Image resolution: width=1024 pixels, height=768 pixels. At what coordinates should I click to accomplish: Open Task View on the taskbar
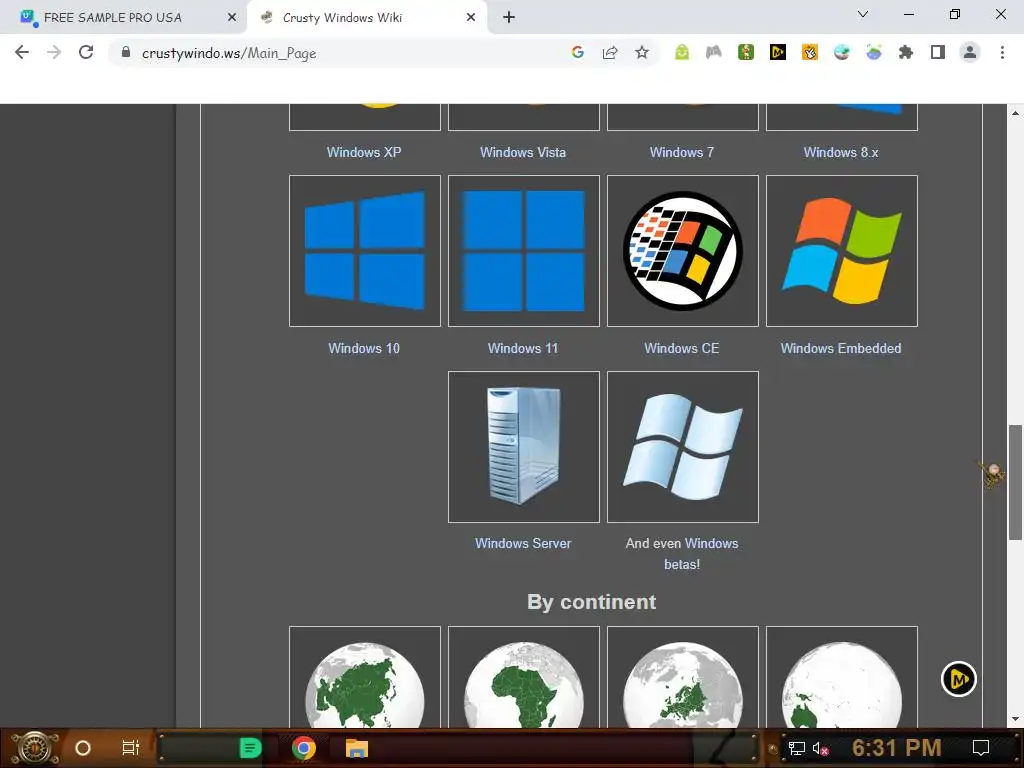131,748
